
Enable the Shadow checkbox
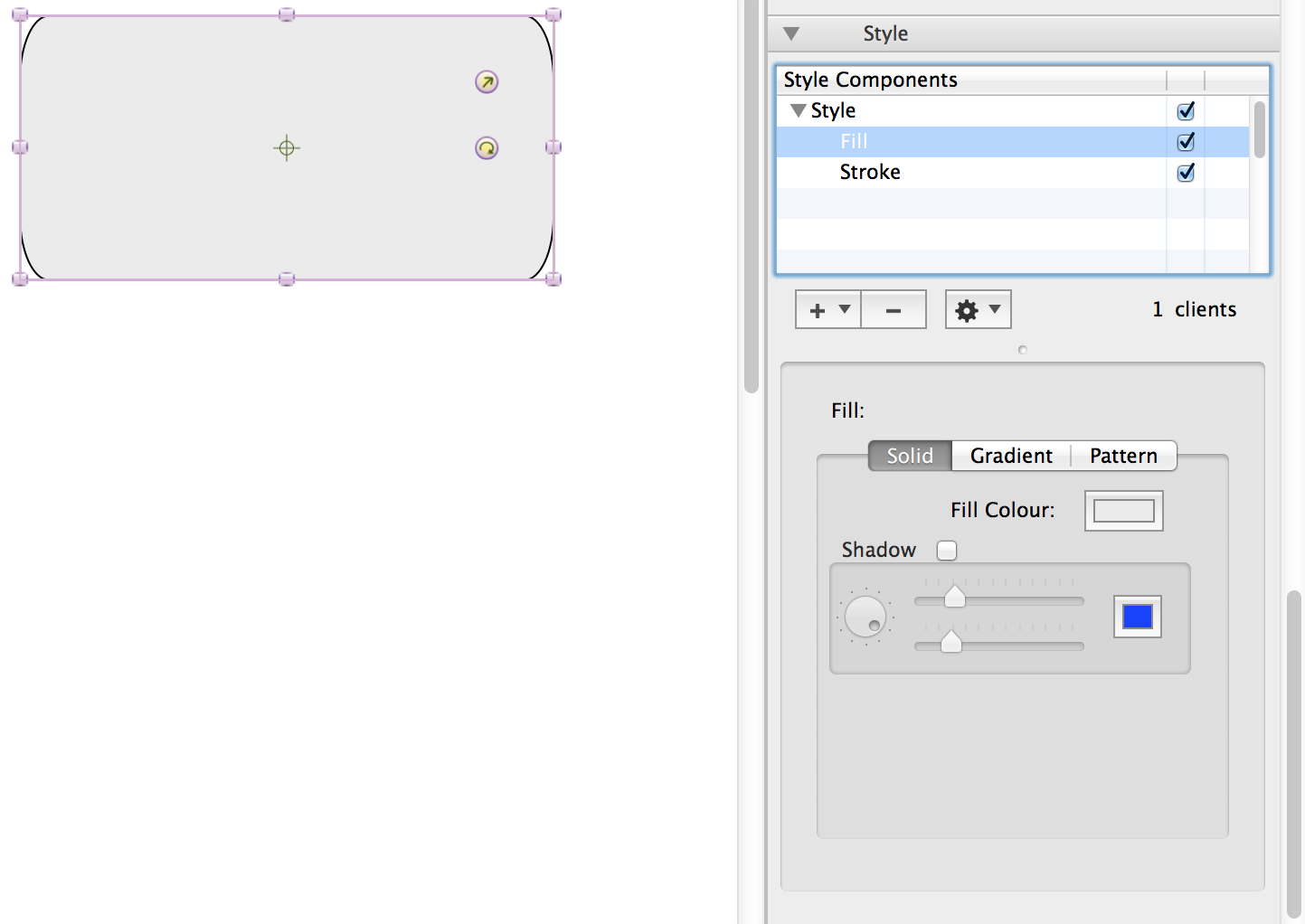click(x=947, y=551)
